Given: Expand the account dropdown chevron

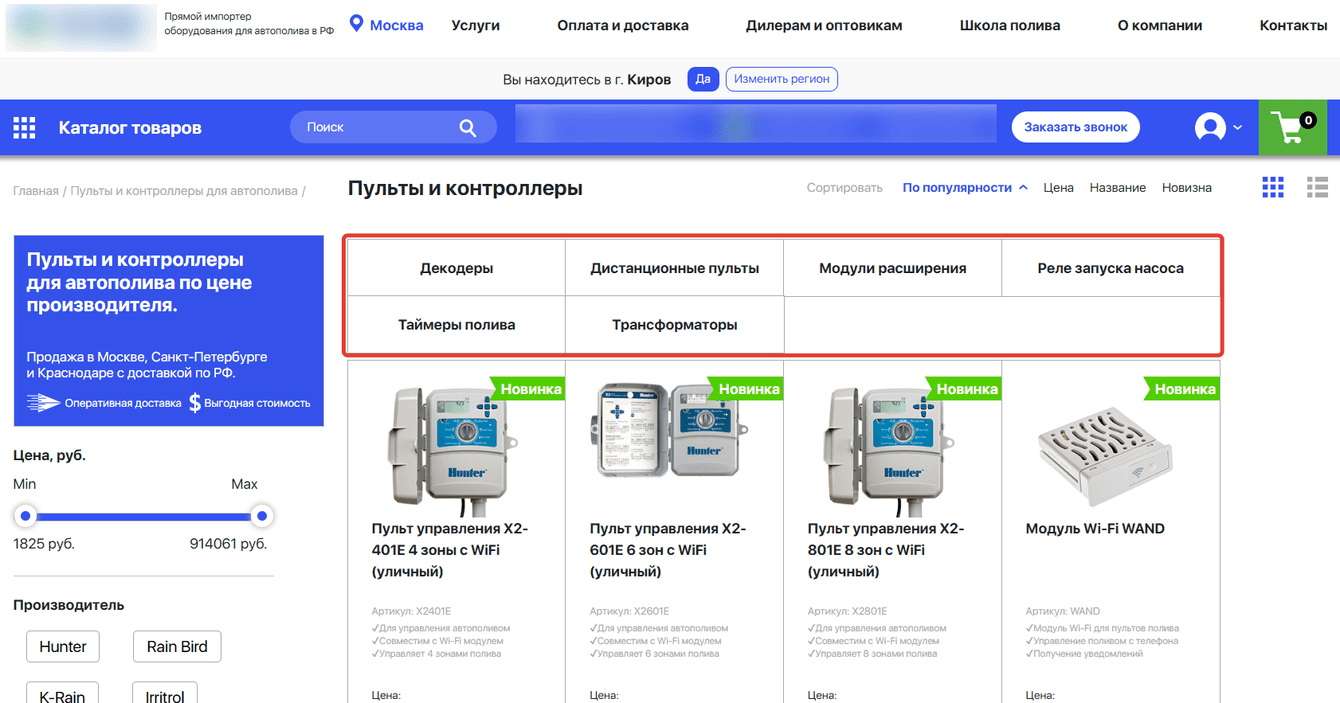Looking at the screenshot, I should pyautogui.click(x=1238, y=128).
